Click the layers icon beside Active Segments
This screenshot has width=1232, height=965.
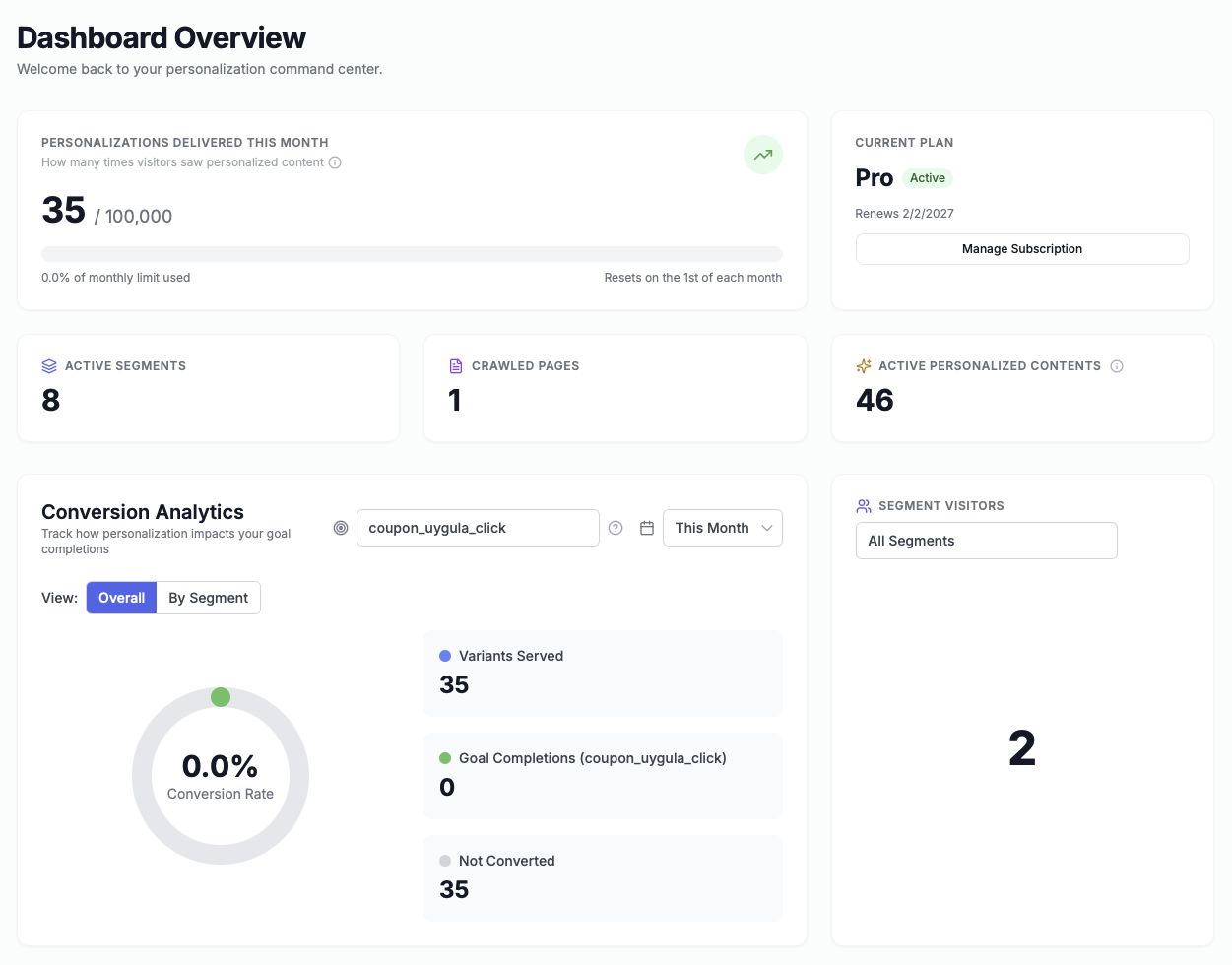click(x=49, y=365)
